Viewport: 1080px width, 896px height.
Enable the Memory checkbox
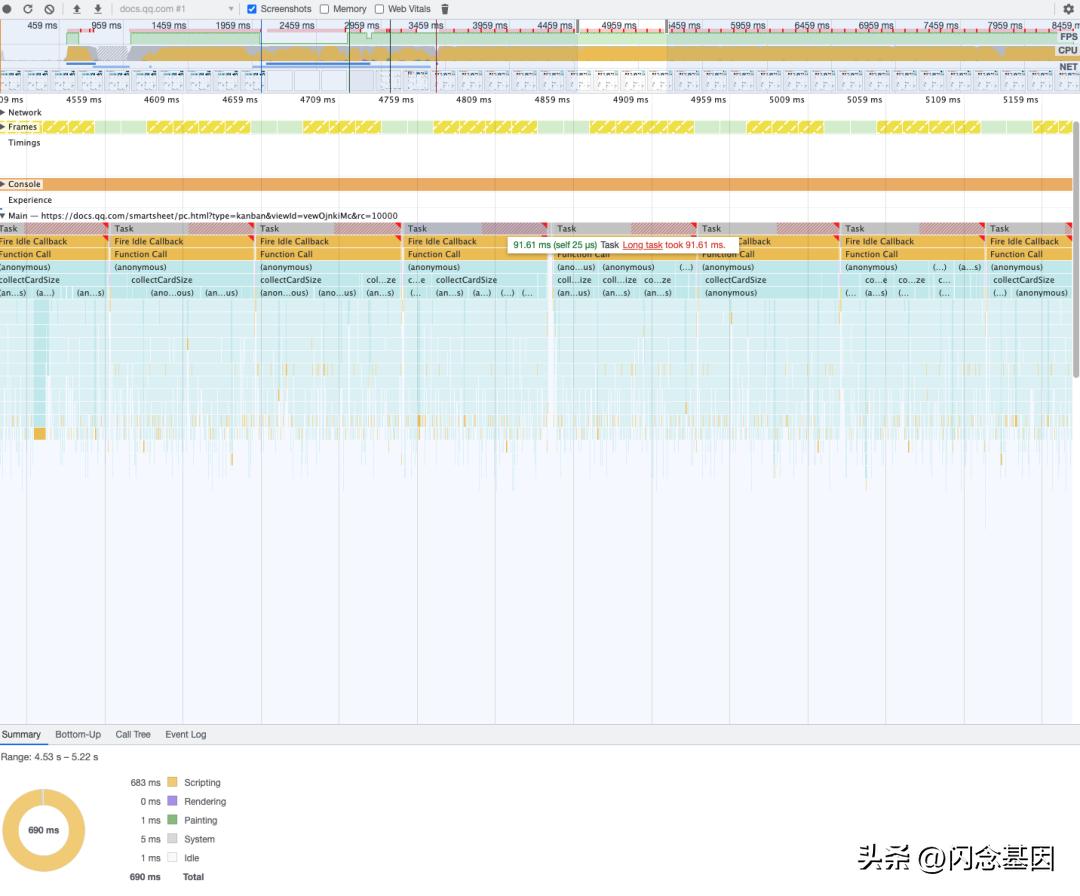(x=324, y=9)
